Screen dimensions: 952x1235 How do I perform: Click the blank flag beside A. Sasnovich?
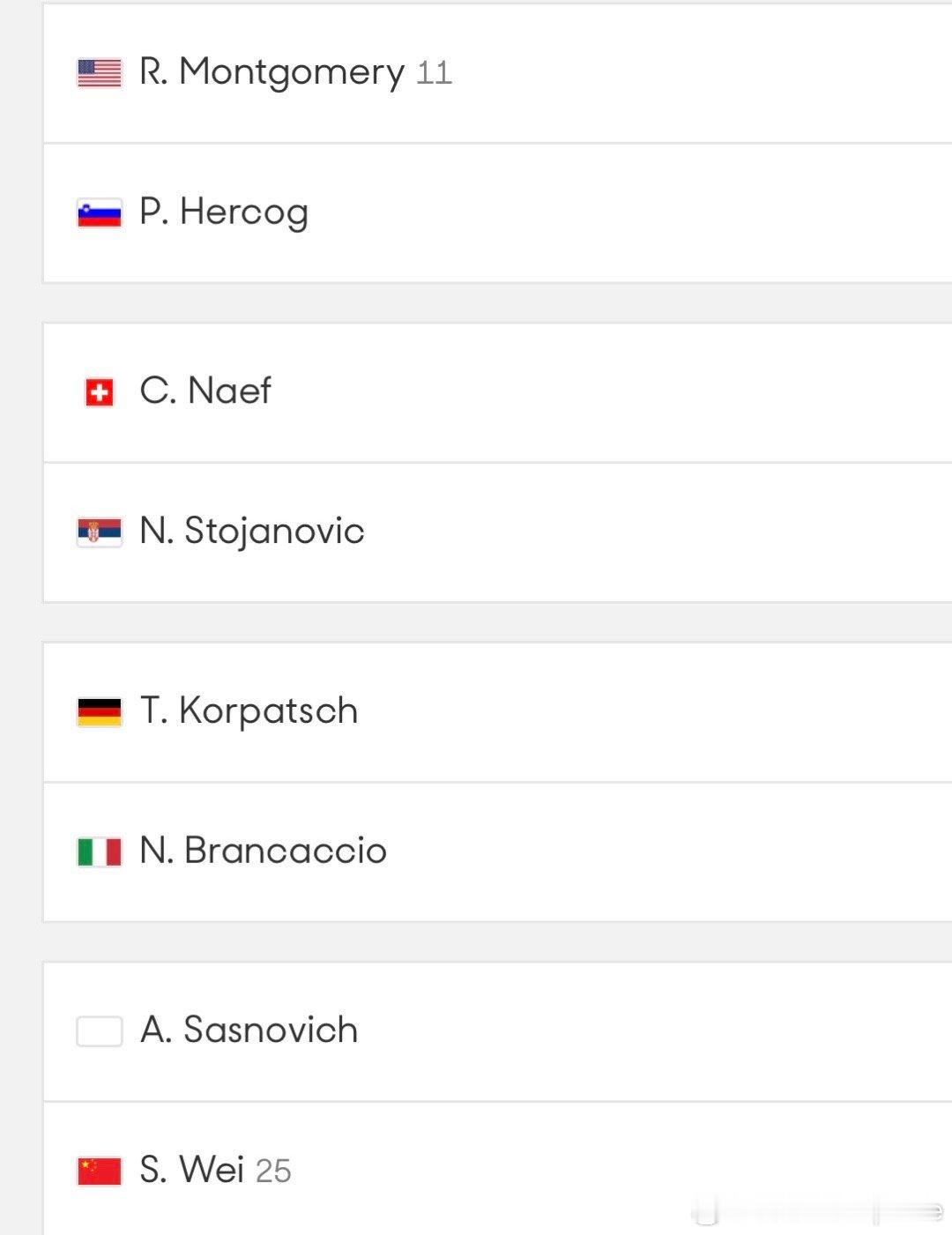pos(100,1031)
